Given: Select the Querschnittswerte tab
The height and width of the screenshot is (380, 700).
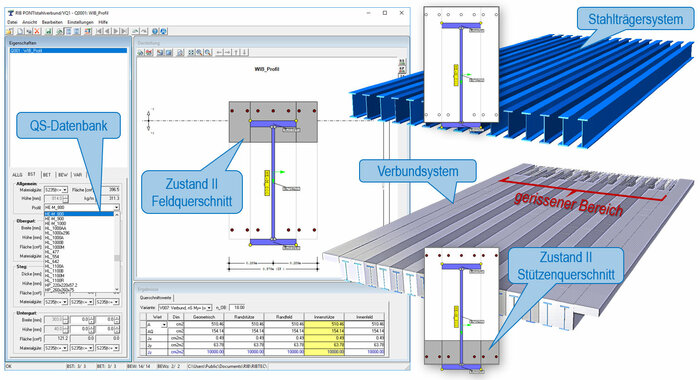Looking at the screenshot, I should 155,297.
